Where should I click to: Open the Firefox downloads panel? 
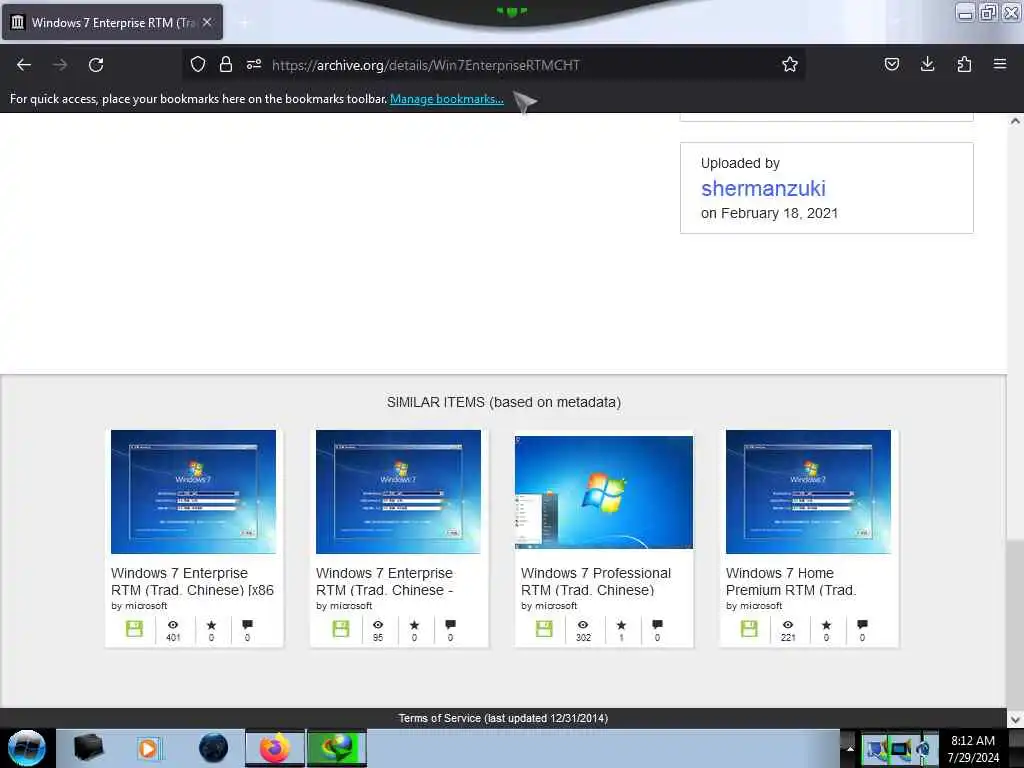[x=927, y=64]
